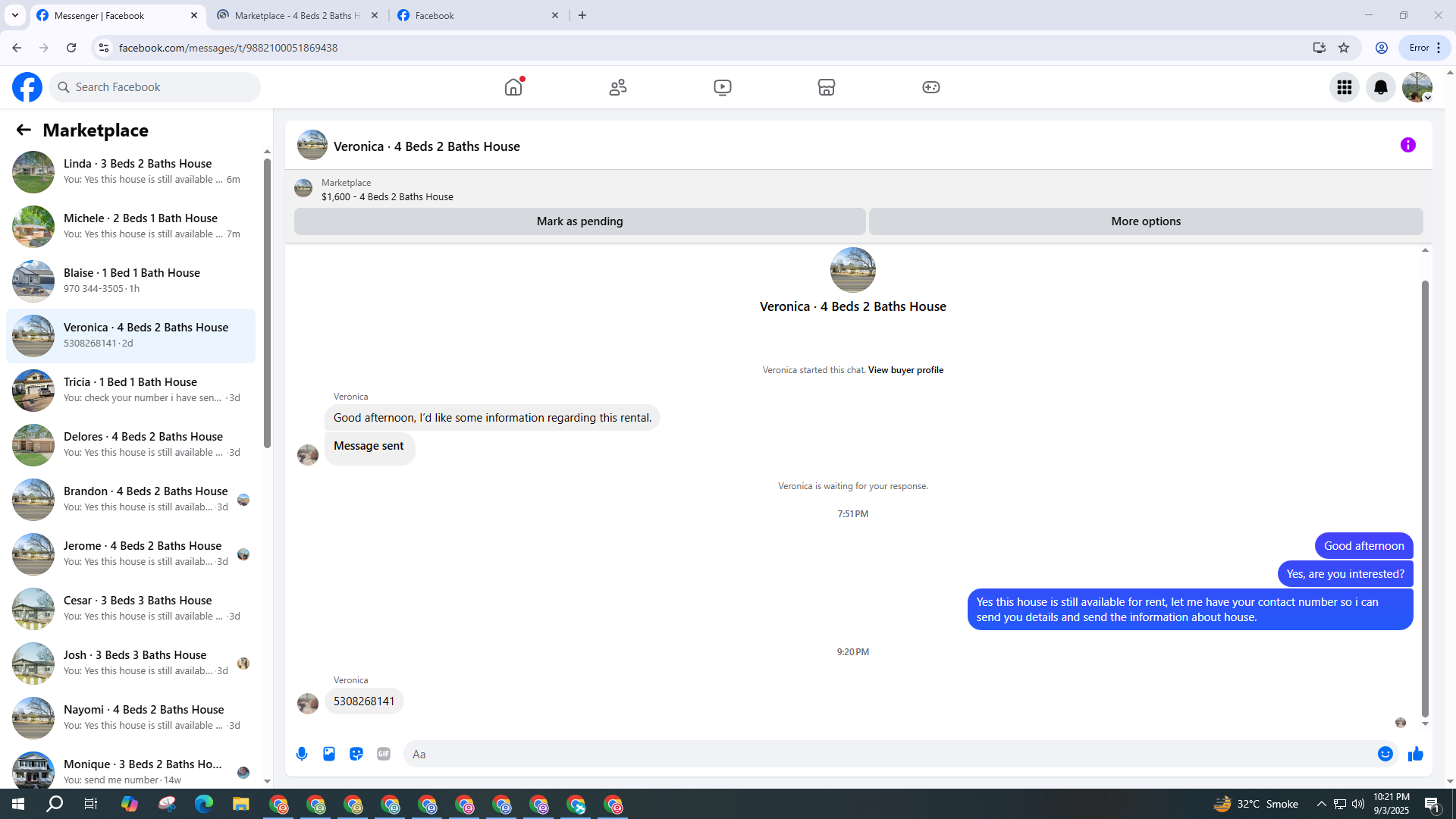
Task: Open Nayomi 4 Beds 2 Baths House chat
Action: click(x=131, y=718)
